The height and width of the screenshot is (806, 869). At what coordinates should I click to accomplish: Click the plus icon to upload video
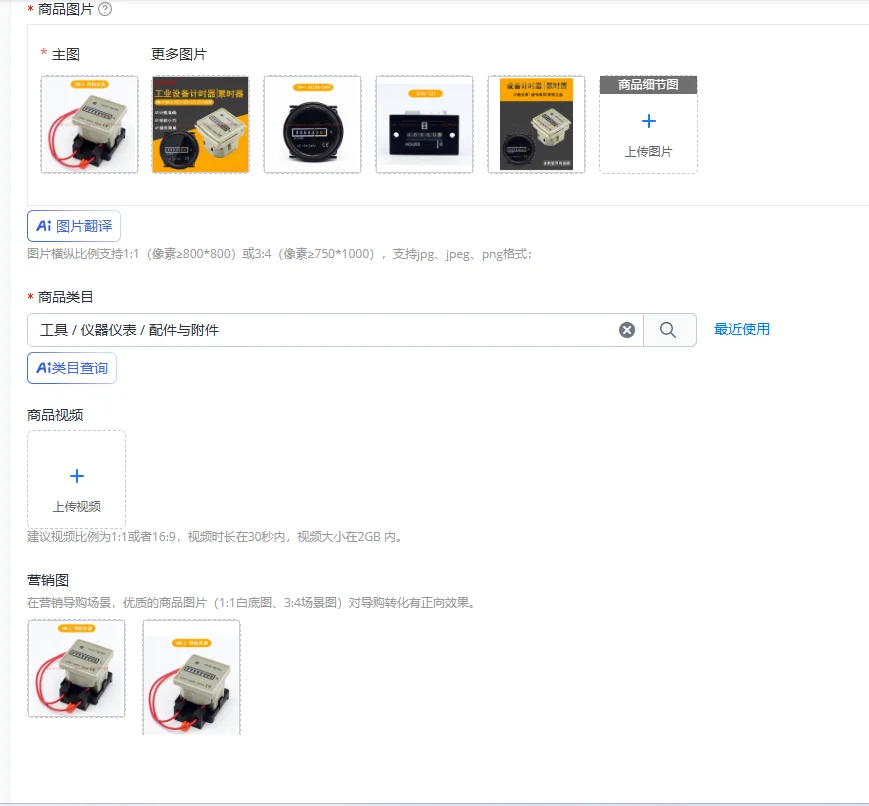77,476
